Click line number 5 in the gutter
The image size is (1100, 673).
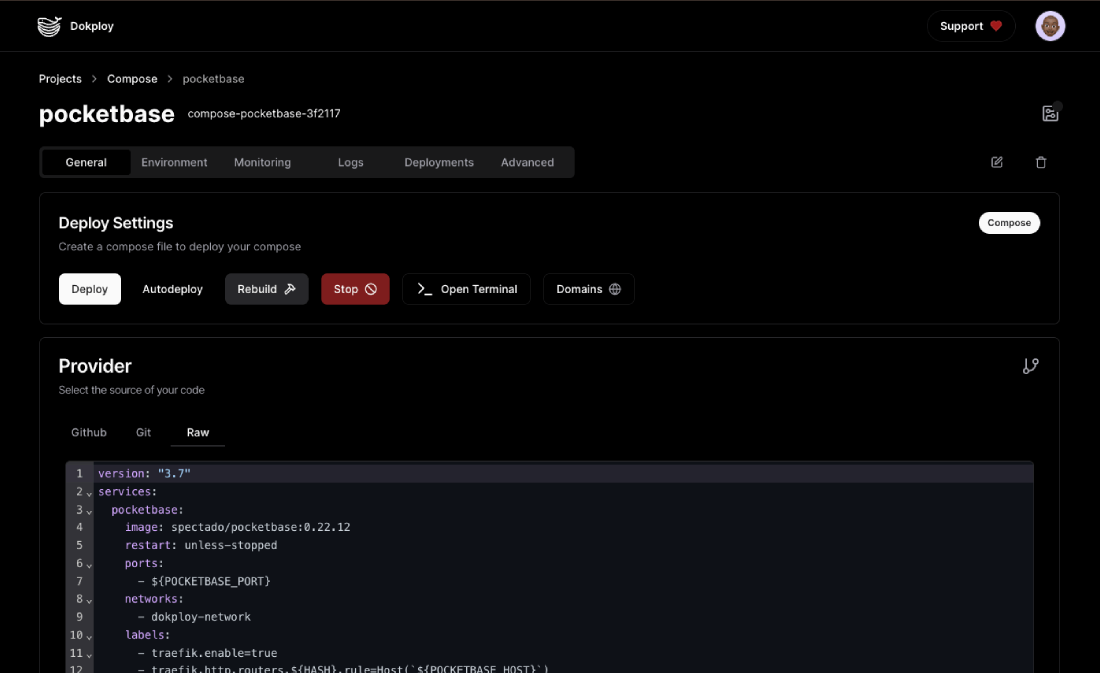point(79,545)
